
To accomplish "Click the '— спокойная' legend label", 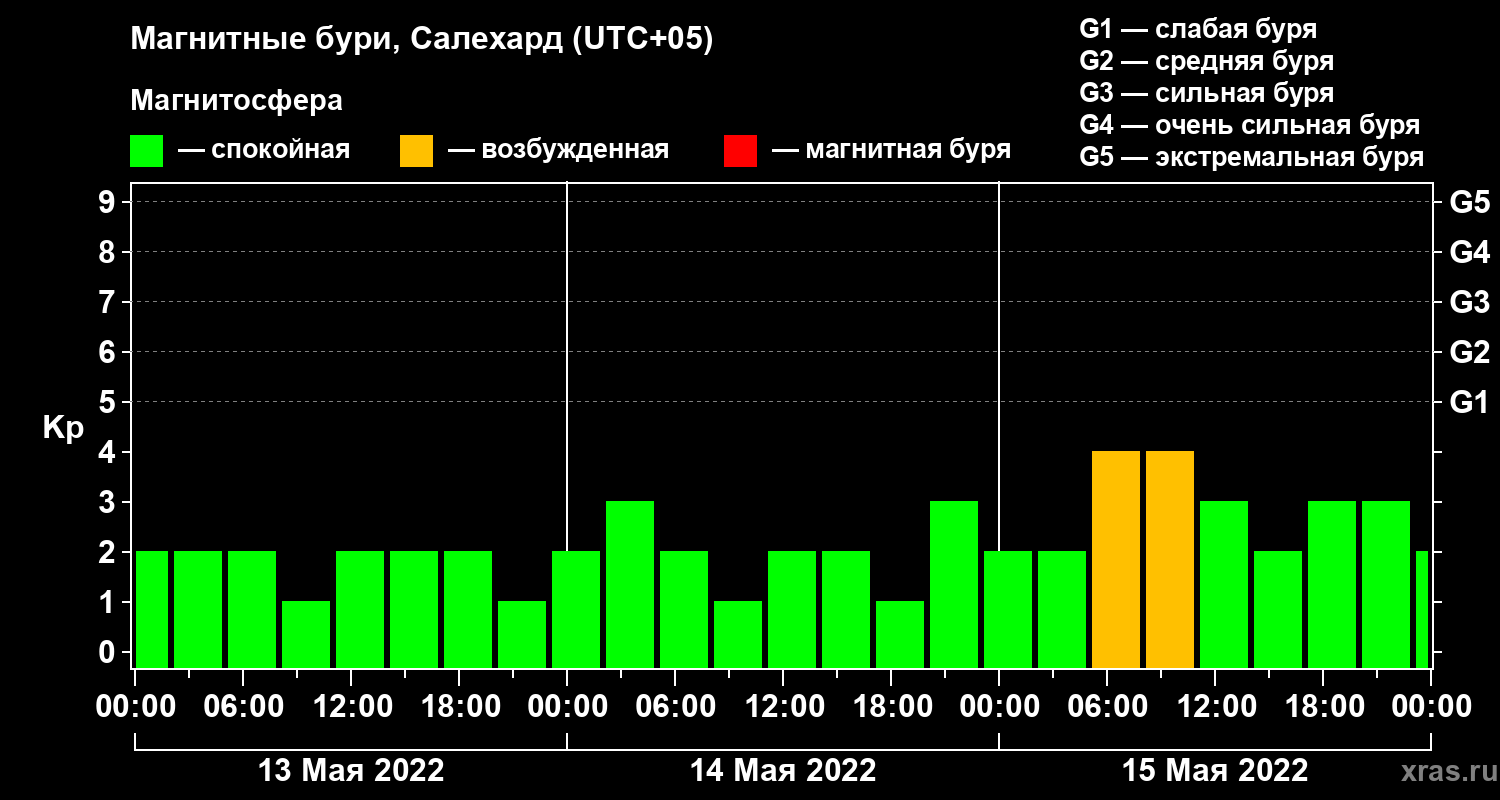I will tap(264, 150).
